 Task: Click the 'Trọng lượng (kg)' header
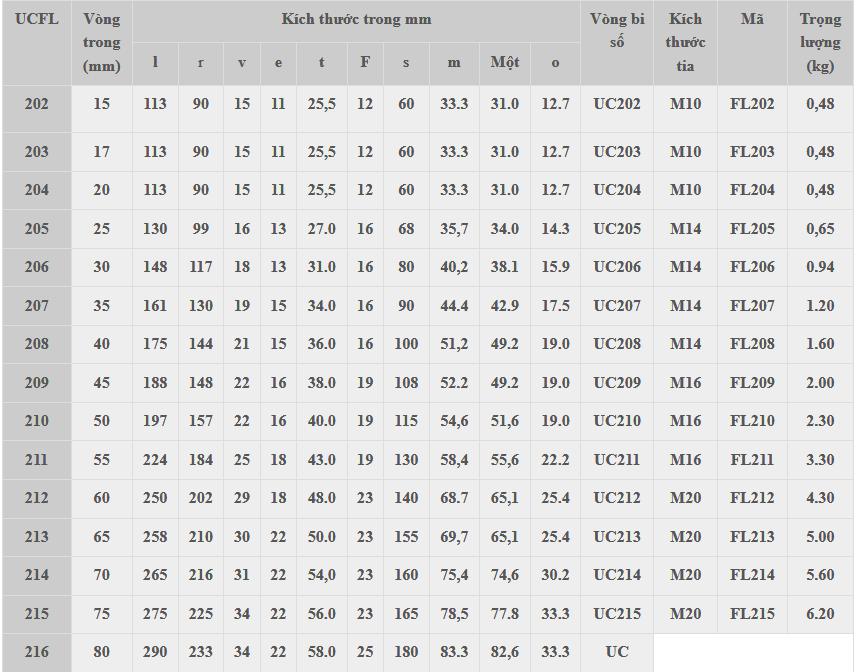coord(820,43)
